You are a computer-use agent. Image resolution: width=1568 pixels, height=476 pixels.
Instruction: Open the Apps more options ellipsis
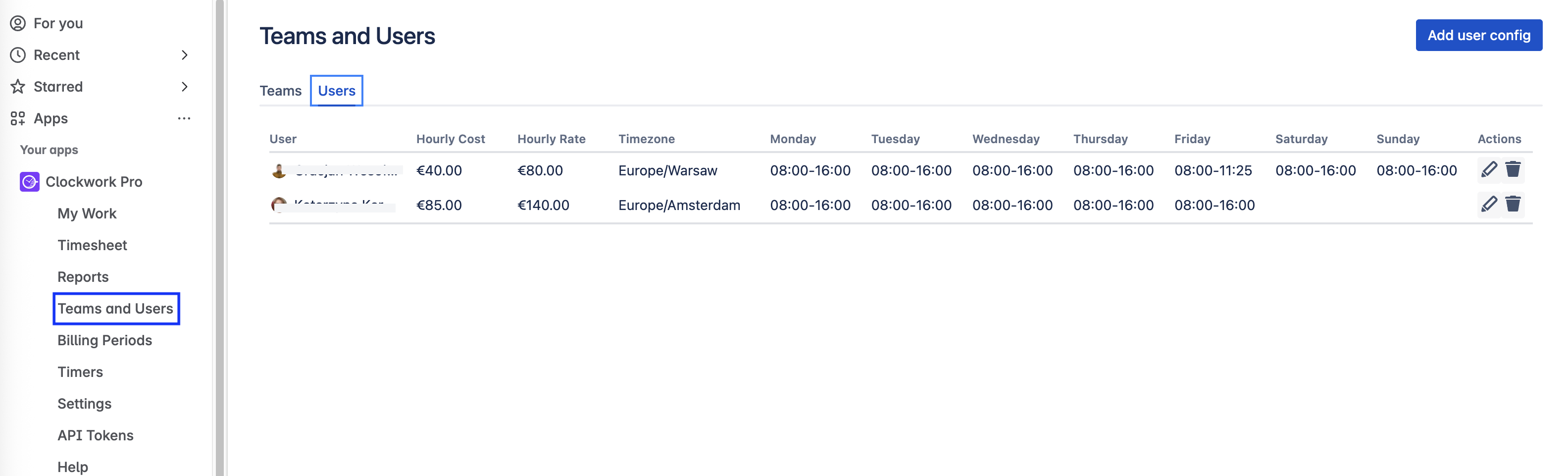pyautogui.click(x=184, y=118)
